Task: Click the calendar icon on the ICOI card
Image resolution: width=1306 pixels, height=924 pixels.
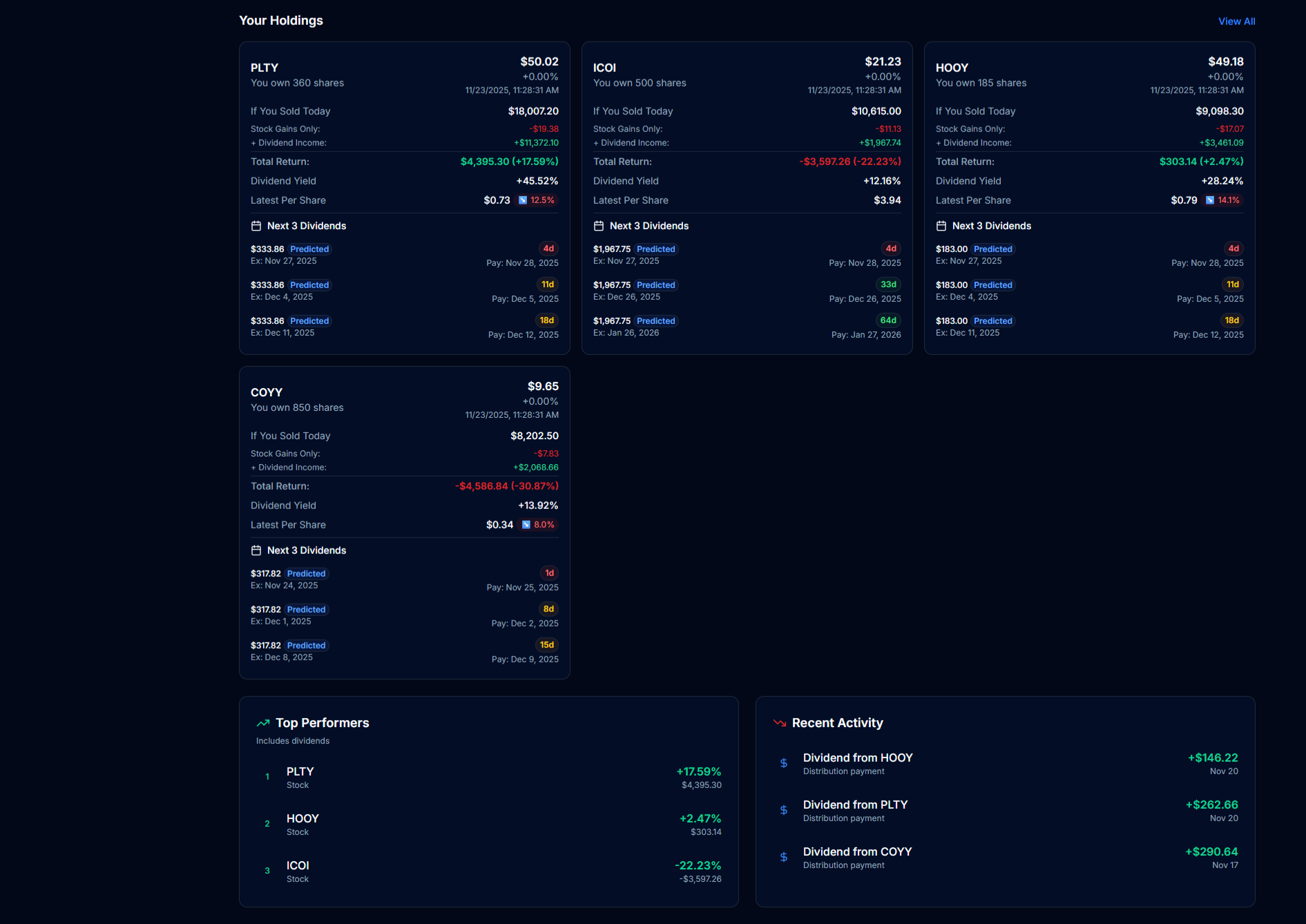Action: (598, 225)
